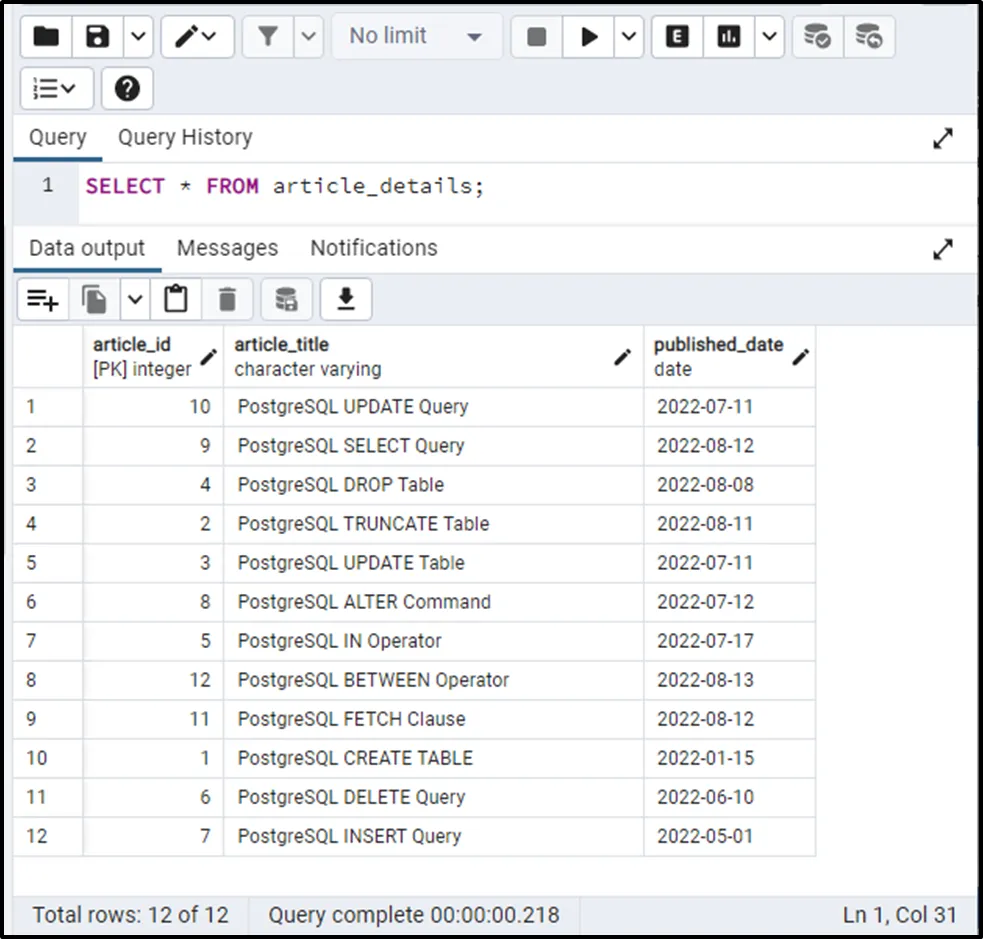Screen dimensions: 983x939
Task: Open the Filter options dropdown arrow
Action: tap(307, 37)
